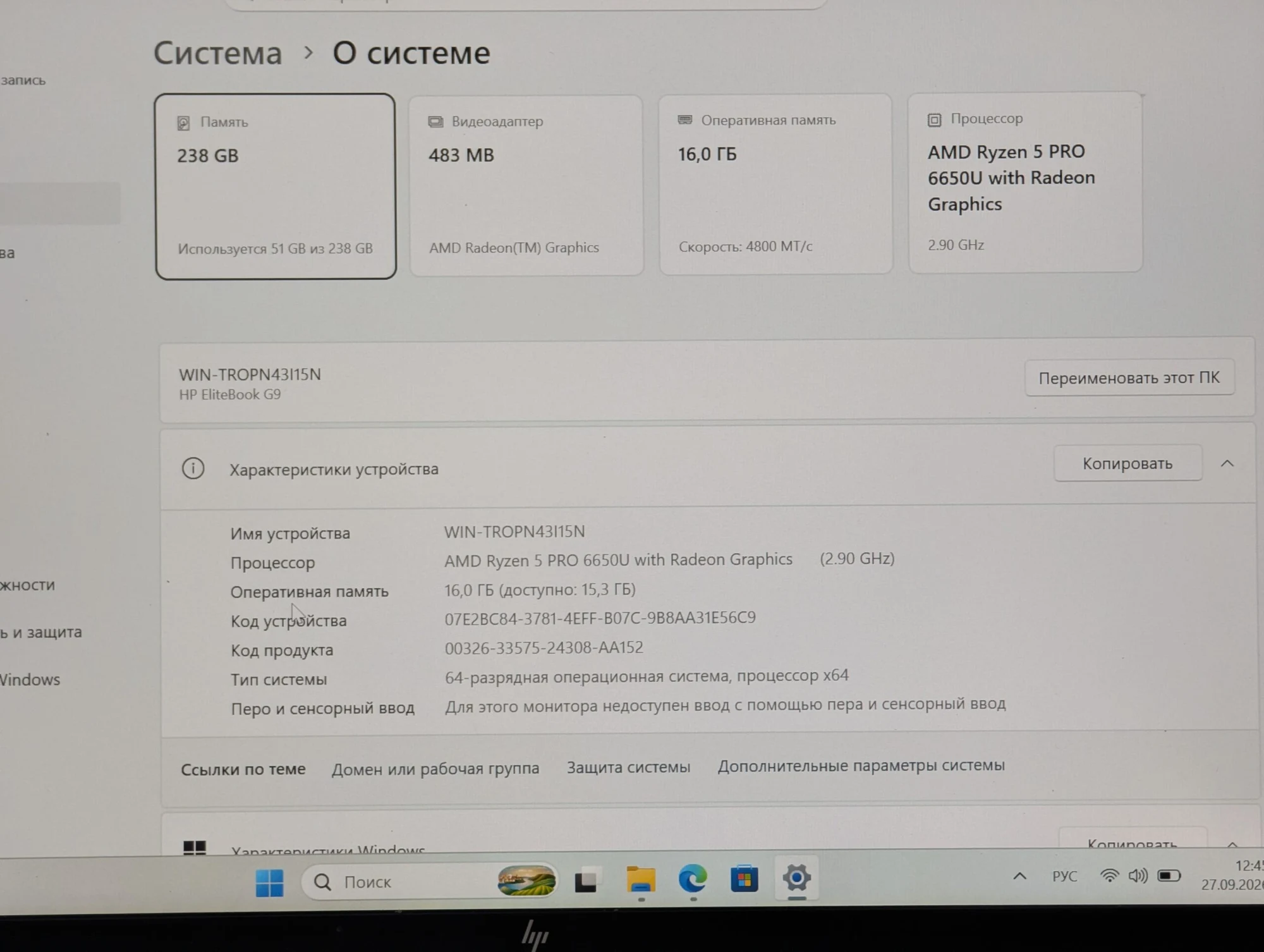Click HP EliteBook G9 model text
The image size is (1264, 952).
(230, 394)
